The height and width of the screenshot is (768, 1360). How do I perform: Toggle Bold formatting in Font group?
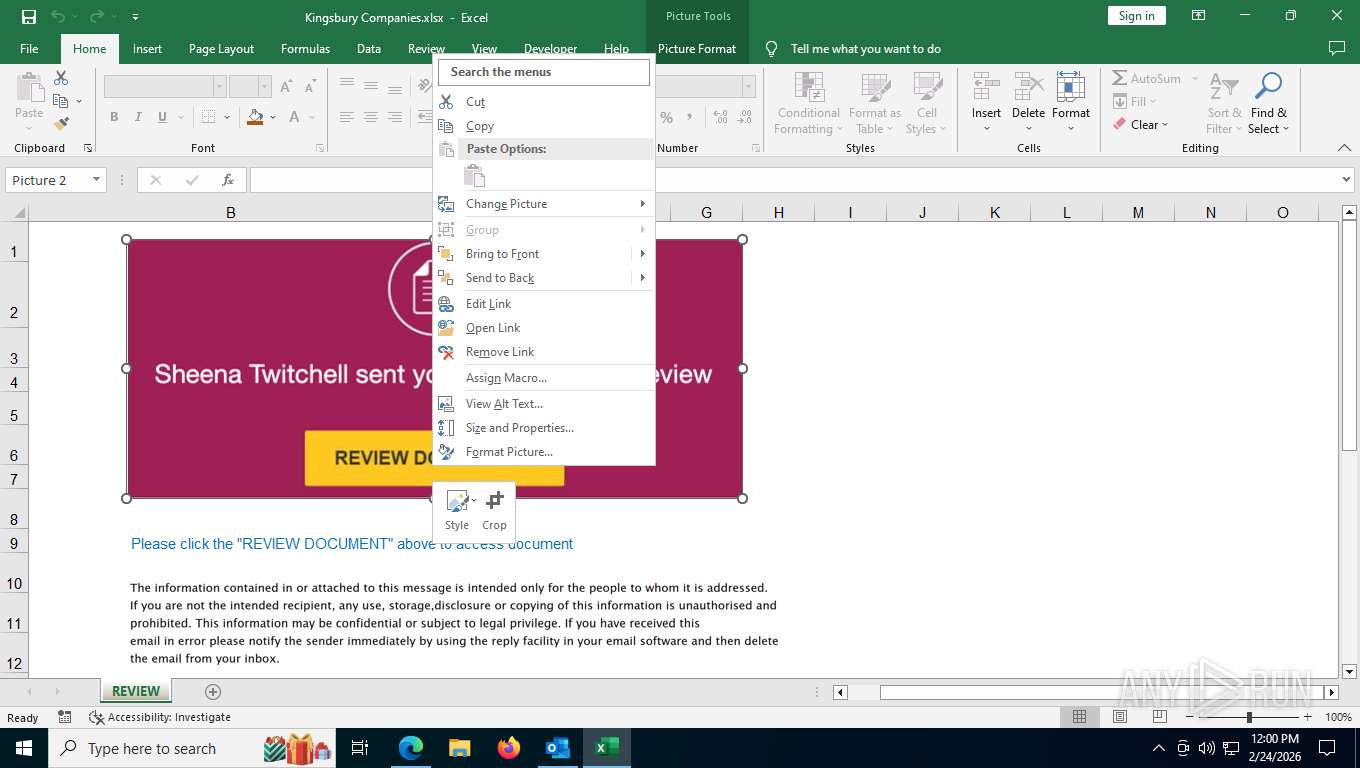coord(114,117)
